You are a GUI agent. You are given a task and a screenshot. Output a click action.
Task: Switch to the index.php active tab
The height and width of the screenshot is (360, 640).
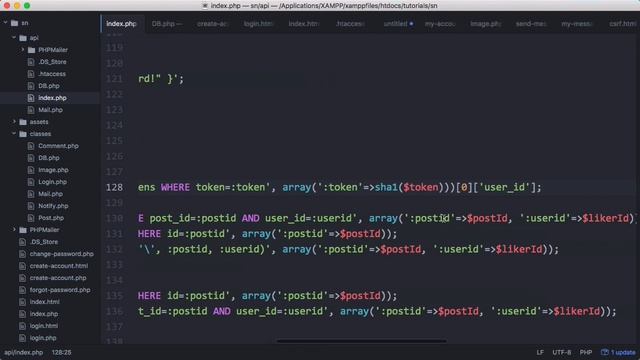point(121,24)
